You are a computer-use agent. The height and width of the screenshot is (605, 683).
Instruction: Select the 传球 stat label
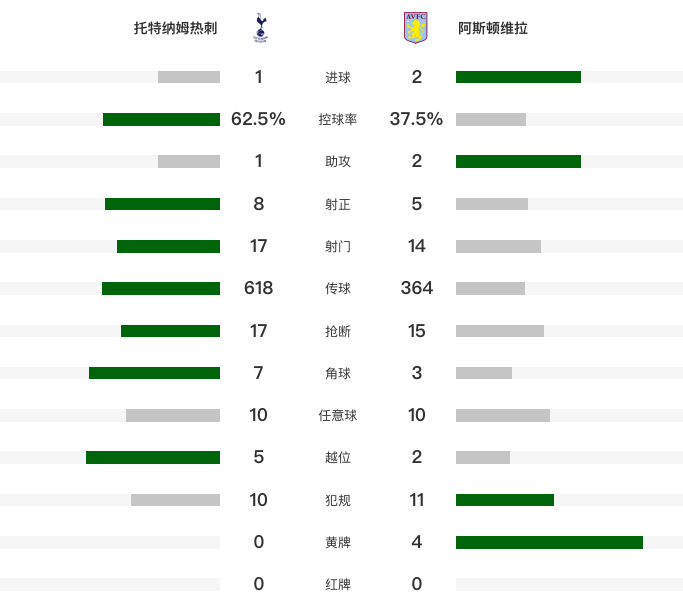click(x=338, y=288)
